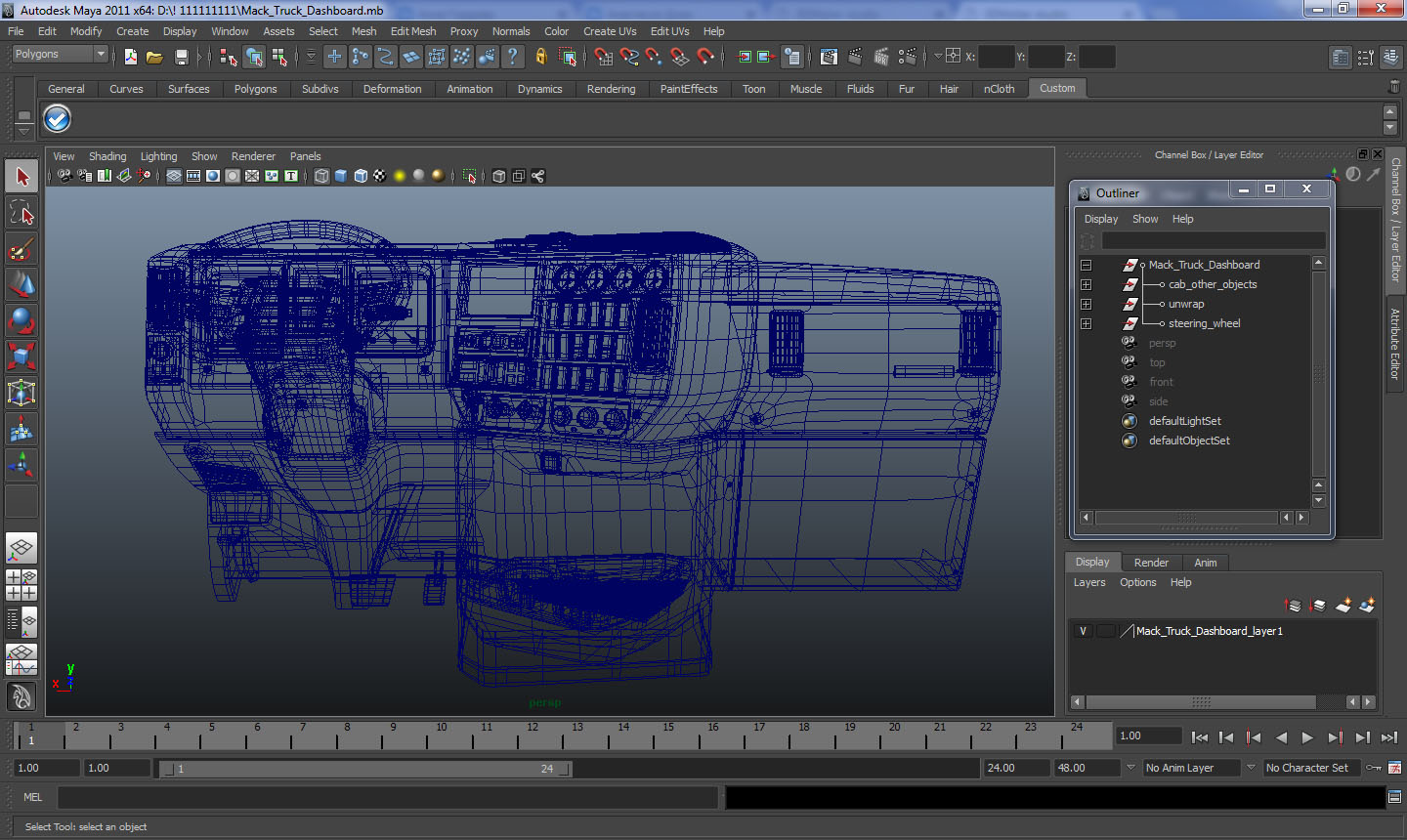The width and height of the screenshot is (1407, 840).
Task: Open the Outliner Show menu
Action: point(1145,219)
